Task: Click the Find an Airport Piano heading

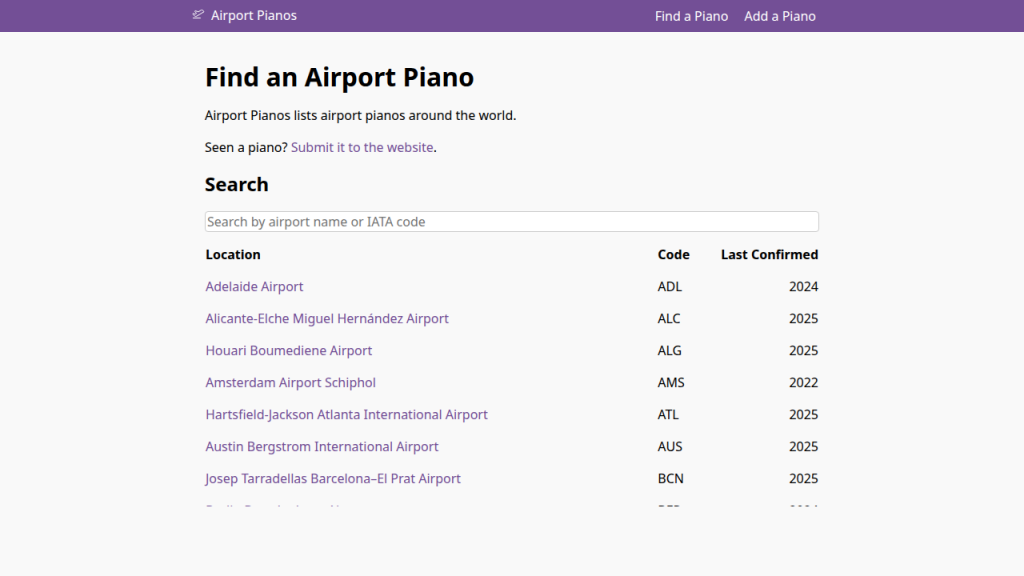Action: (x=339, y=77)
